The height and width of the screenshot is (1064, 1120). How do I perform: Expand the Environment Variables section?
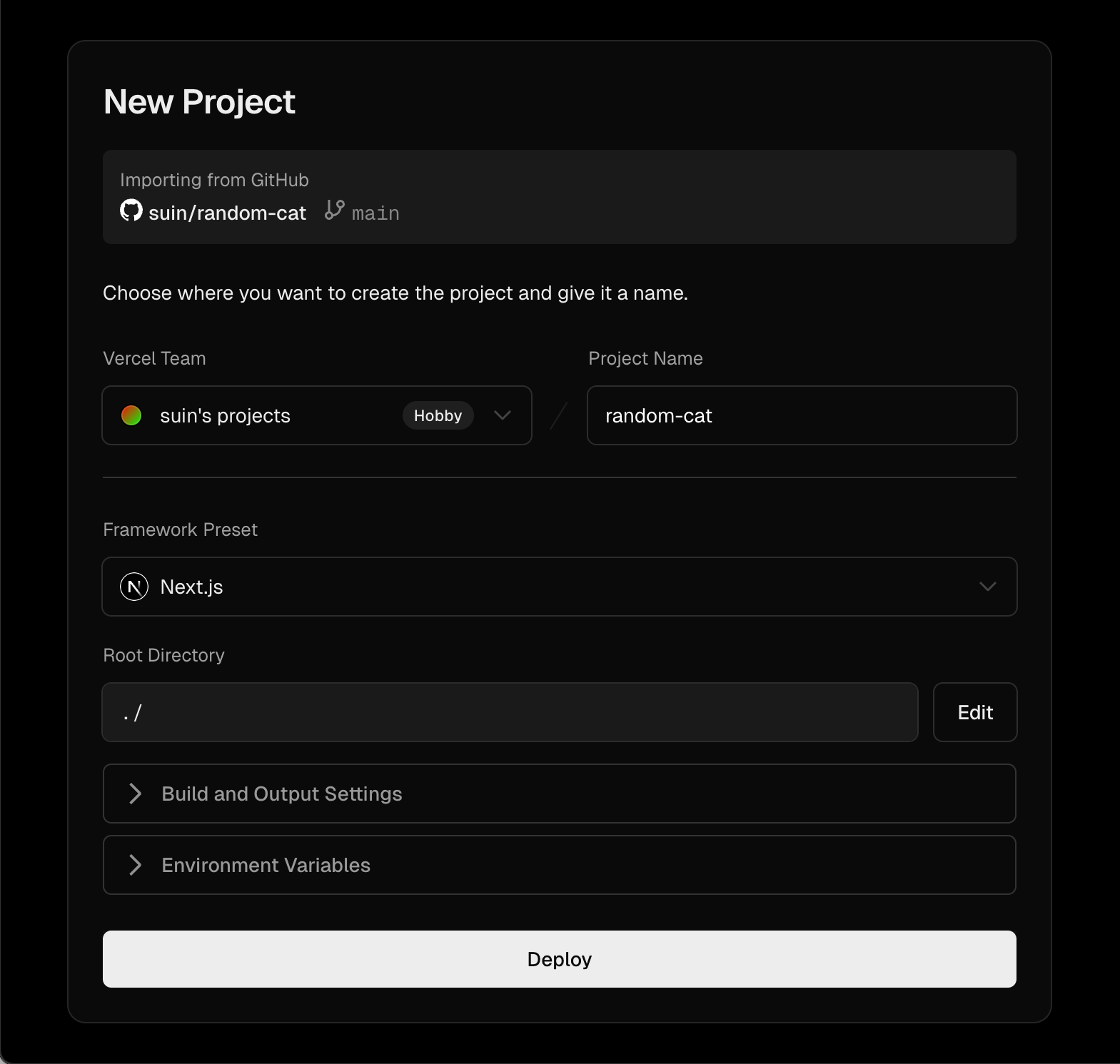point(560,865)
